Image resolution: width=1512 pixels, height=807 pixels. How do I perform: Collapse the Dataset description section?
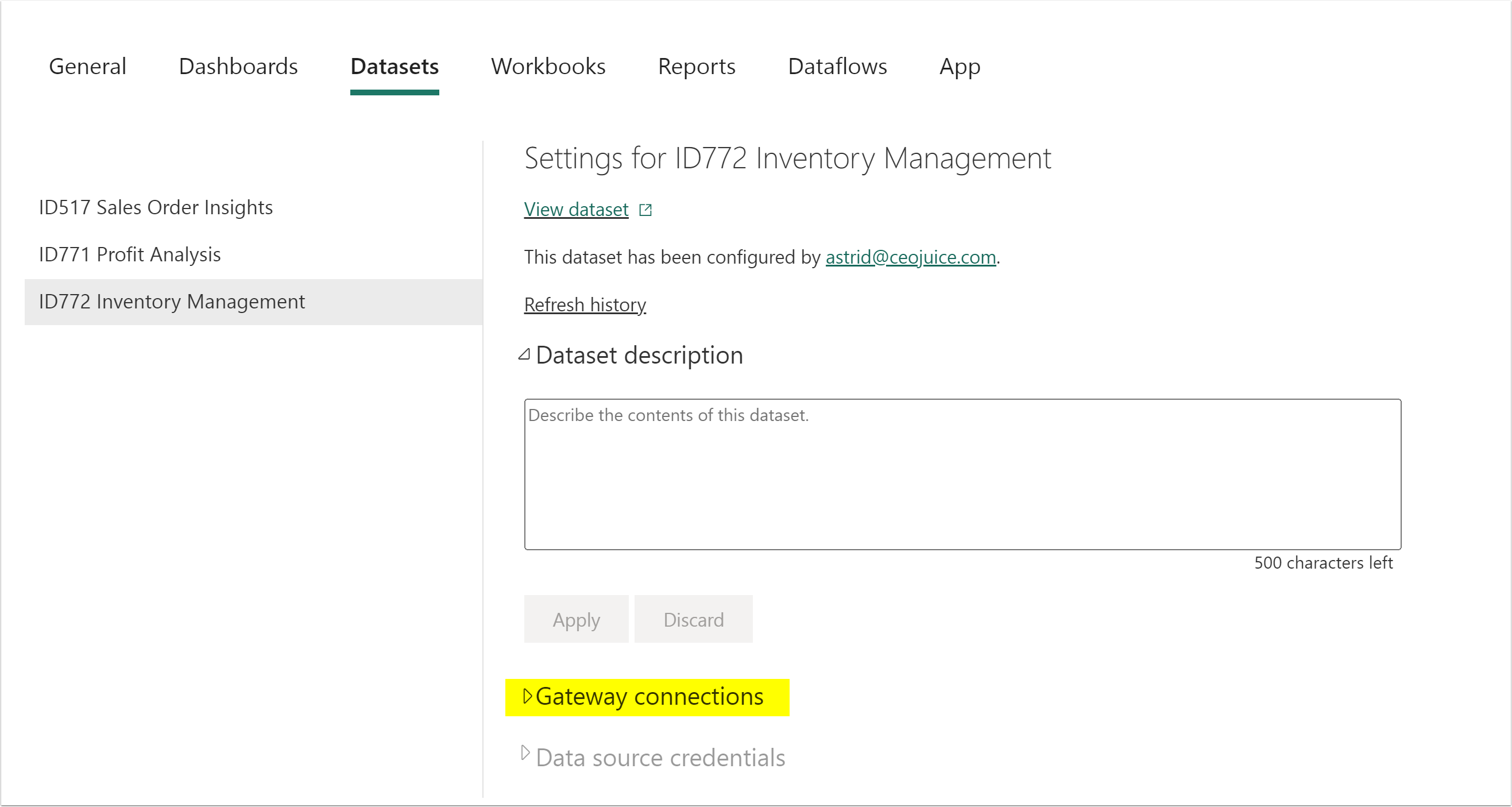pos(524,354)
